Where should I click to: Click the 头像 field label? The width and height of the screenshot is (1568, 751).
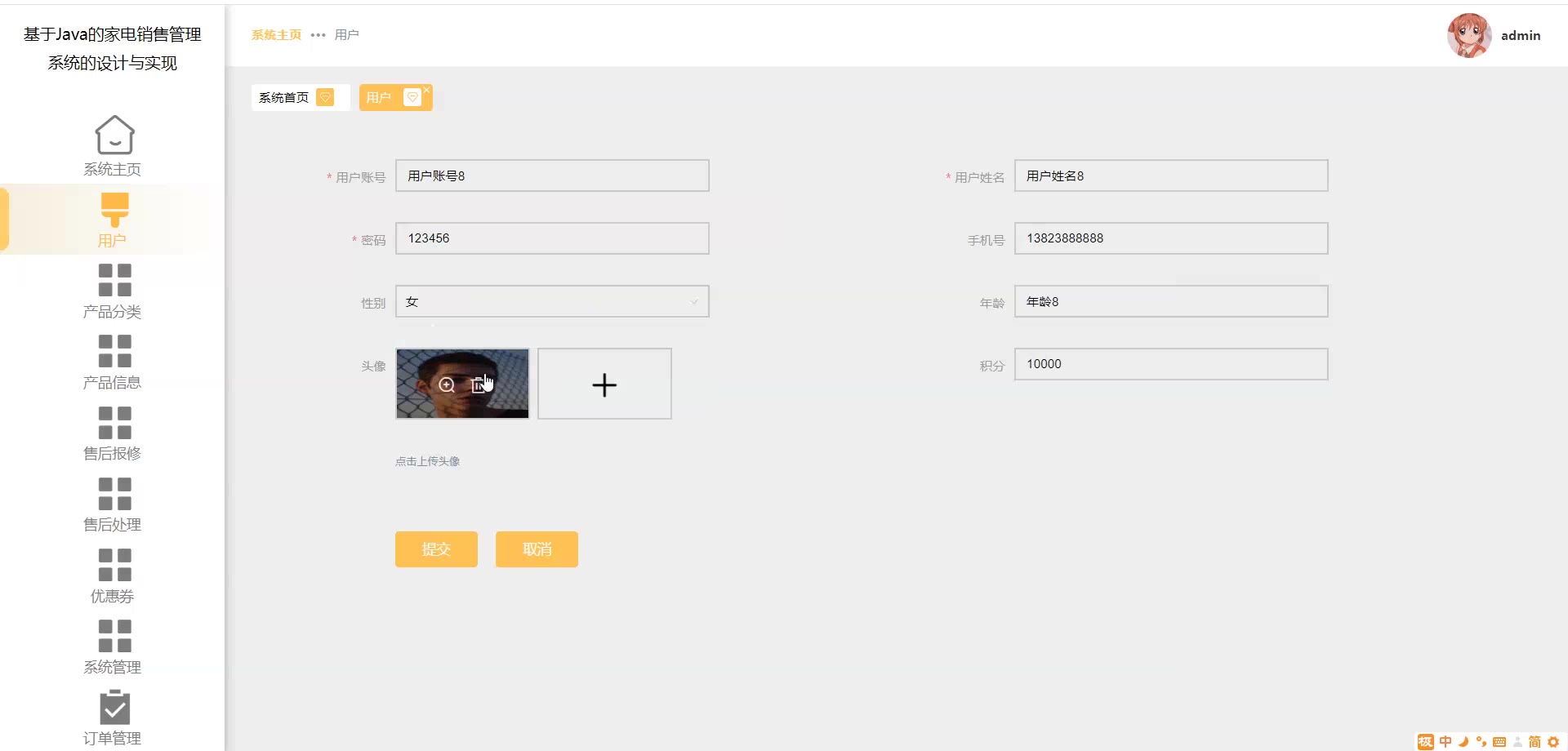pyautogui.click(x=373, y=367)
